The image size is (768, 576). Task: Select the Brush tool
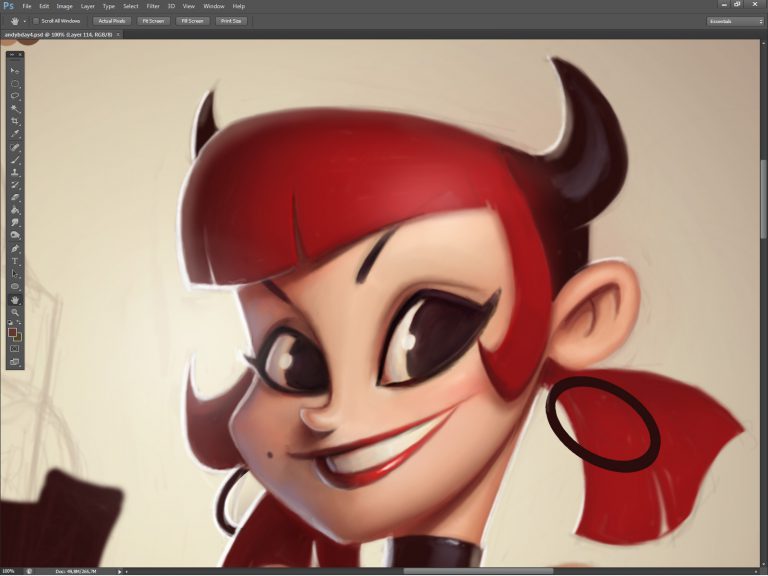tap(15, 160)
